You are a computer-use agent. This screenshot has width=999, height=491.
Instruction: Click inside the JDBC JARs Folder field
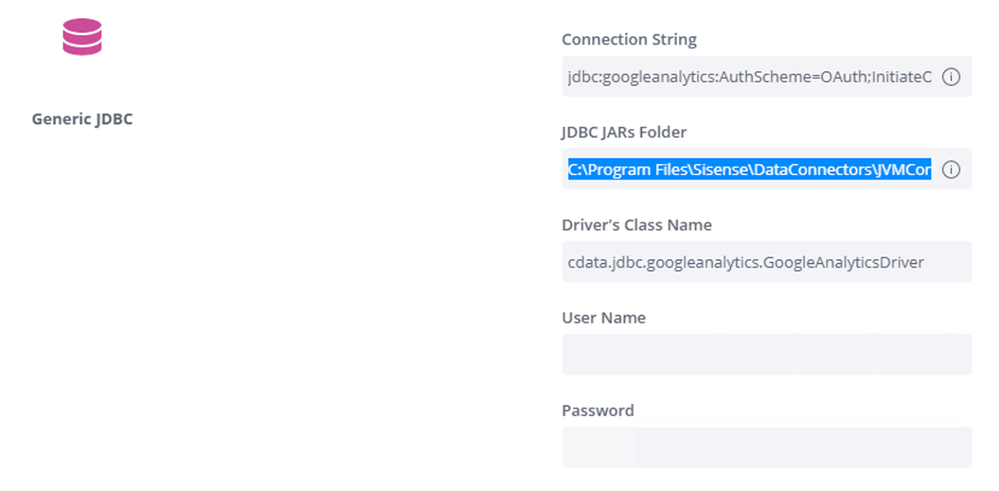tap(750, 170)
